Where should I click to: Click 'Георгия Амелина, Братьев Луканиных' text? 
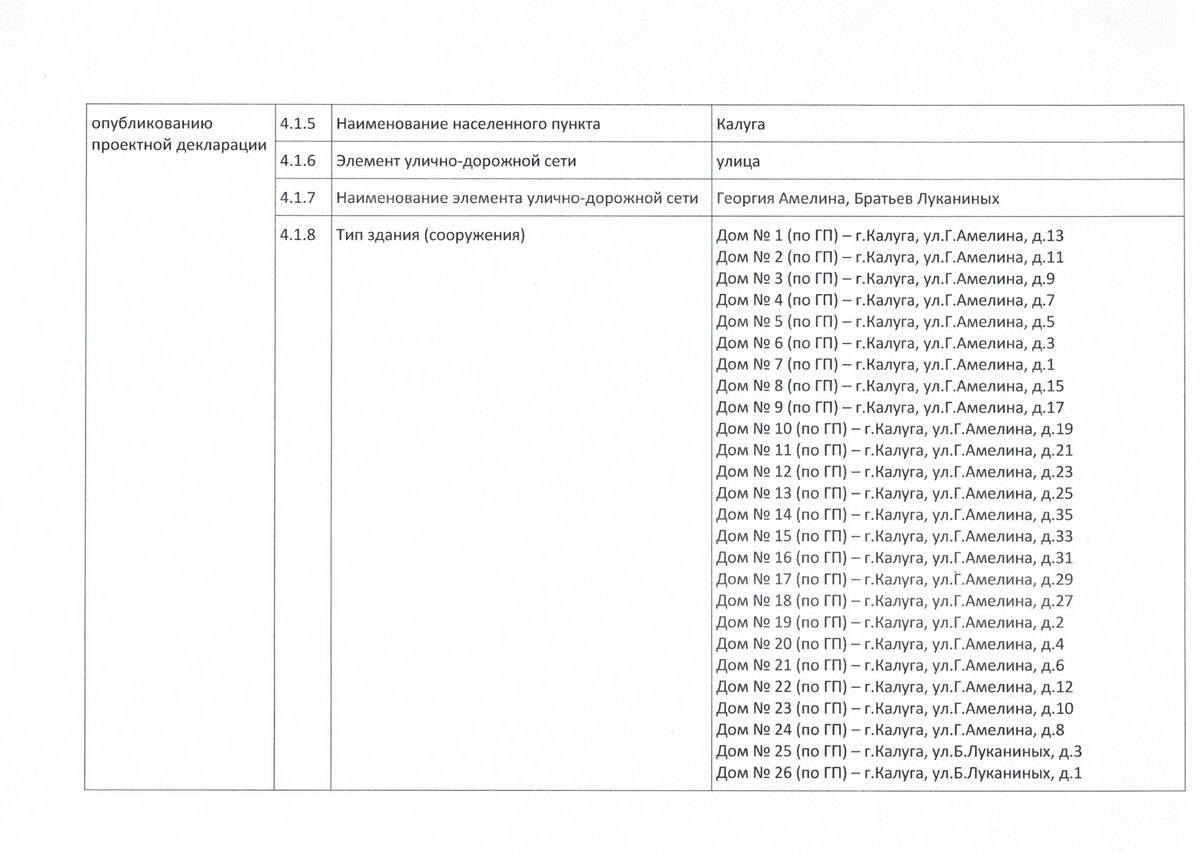click(x=858, y=199)
